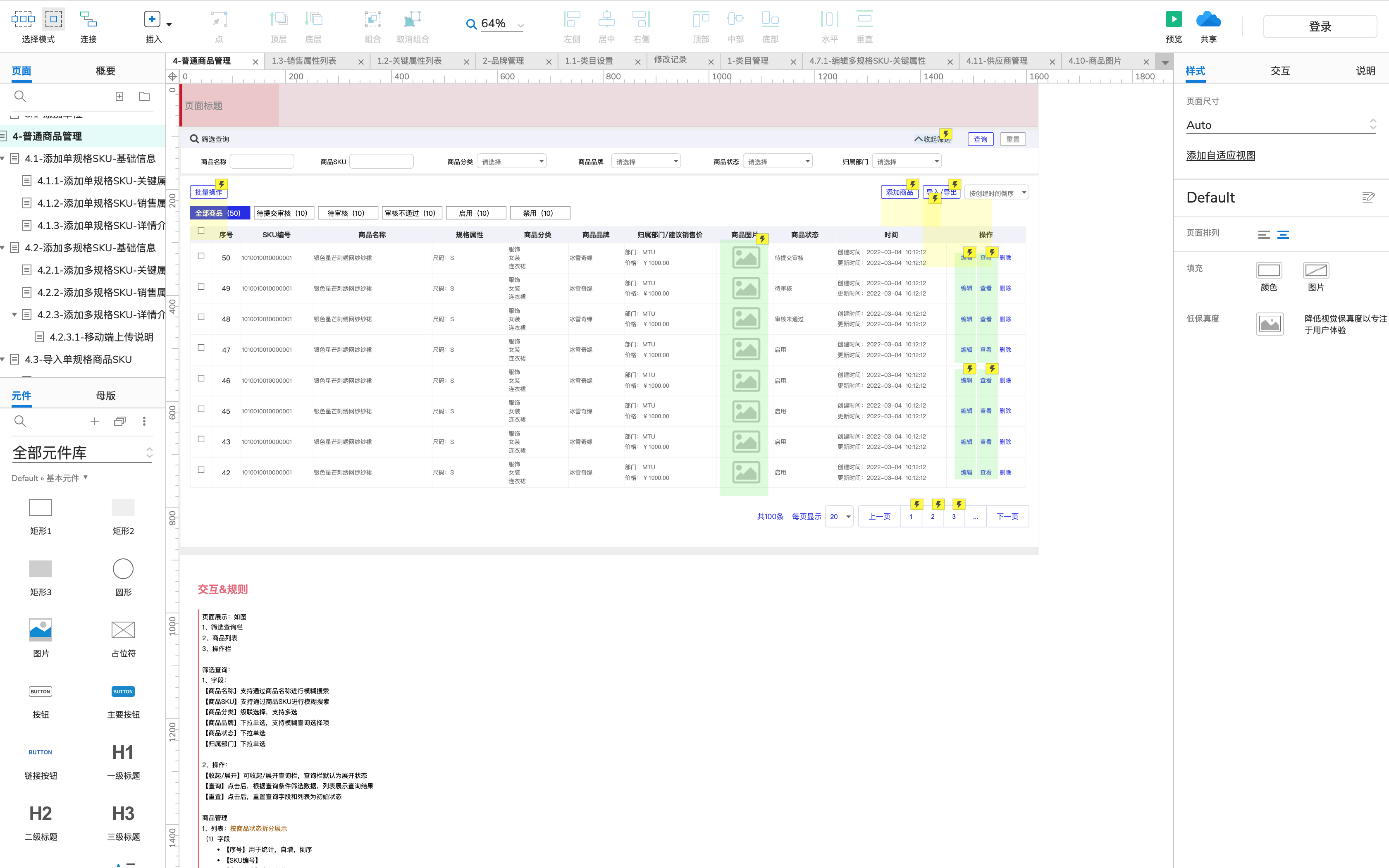The image size is (1389, 868).
Task: Switch to the 交互 interactions tab
Action: [x=1280, y=71]
